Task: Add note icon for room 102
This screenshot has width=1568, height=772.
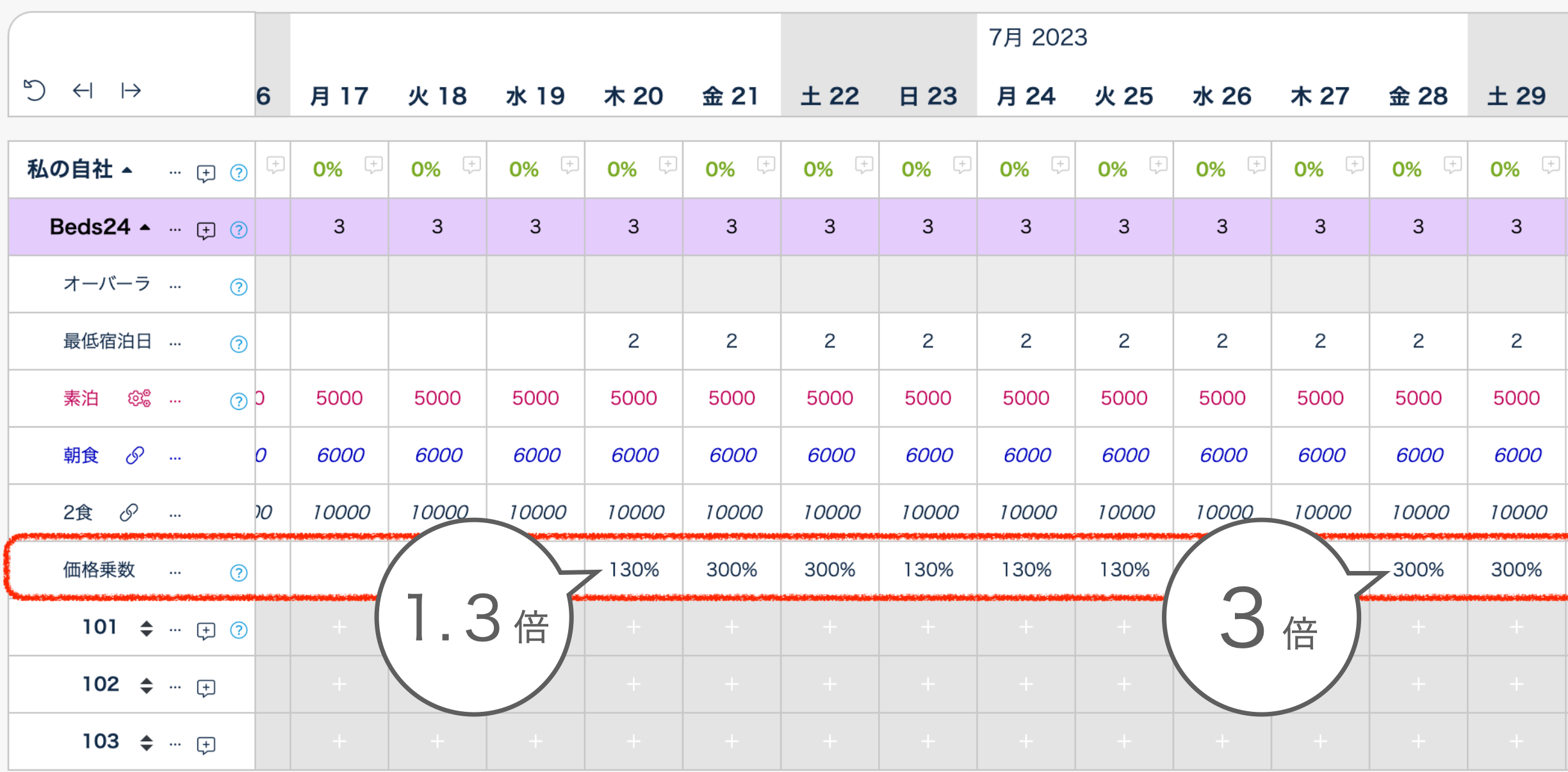Action: pos(206,688)
